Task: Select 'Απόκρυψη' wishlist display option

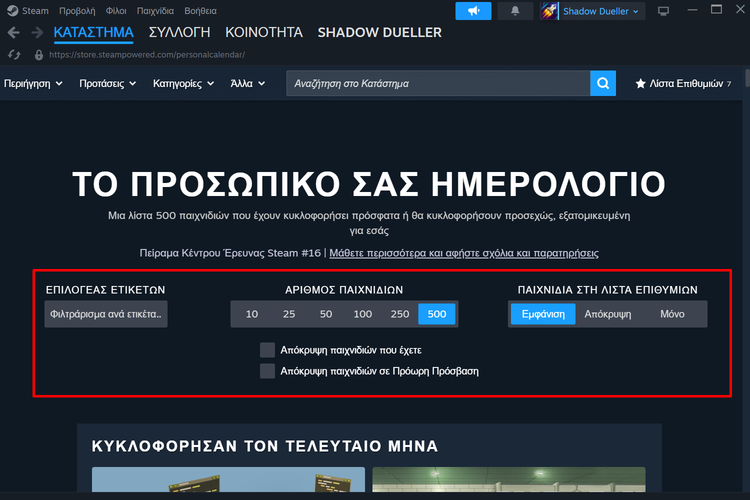Action: click(608, 314)
